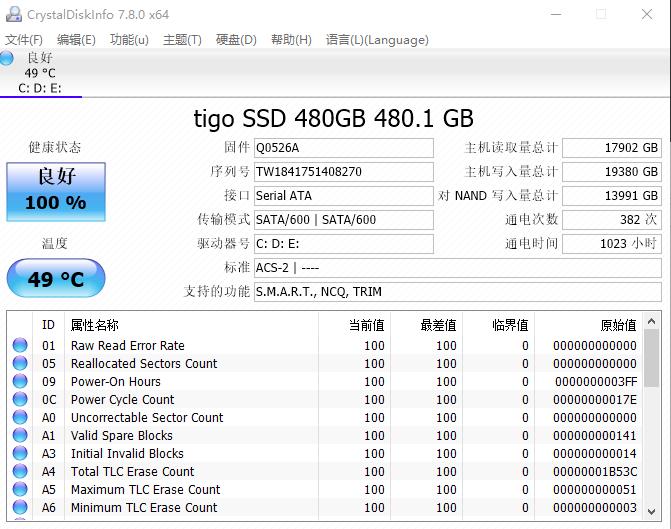Click the standard field ACS-2 | ----

(458, 268)
